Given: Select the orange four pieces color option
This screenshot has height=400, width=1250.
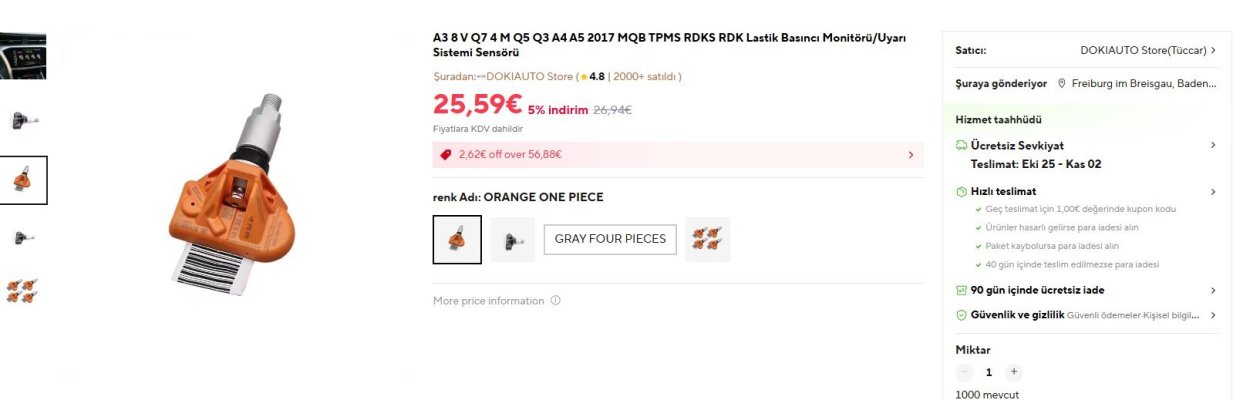Looking at the screenshot, I should [707, 240].
